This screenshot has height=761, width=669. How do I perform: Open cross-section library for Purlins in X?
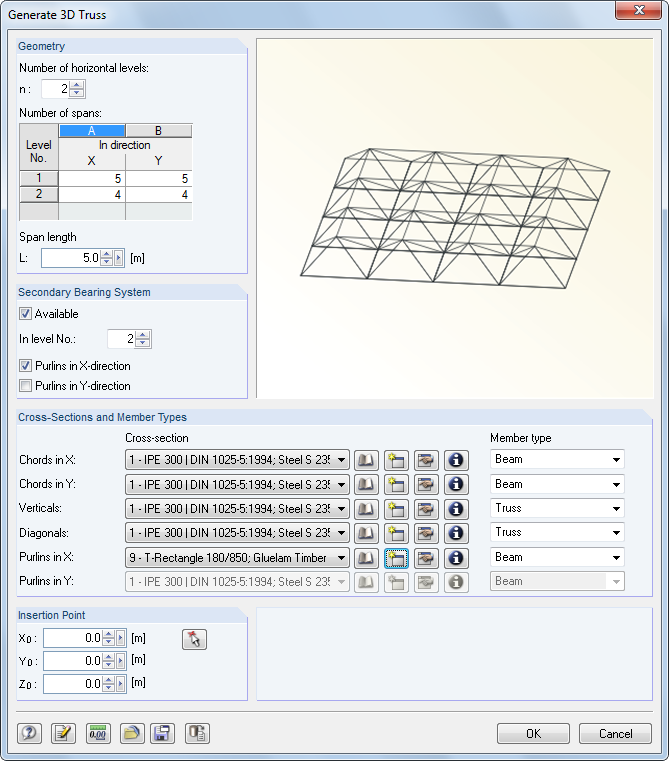point(366,558)
